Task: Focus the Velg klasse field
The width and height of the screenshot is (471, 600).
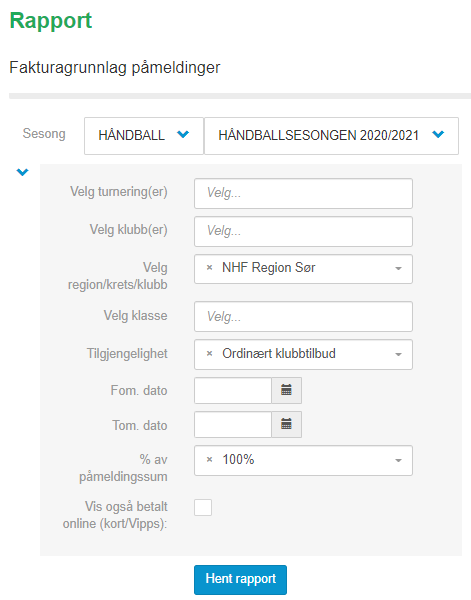Action: tap(303, 316)
